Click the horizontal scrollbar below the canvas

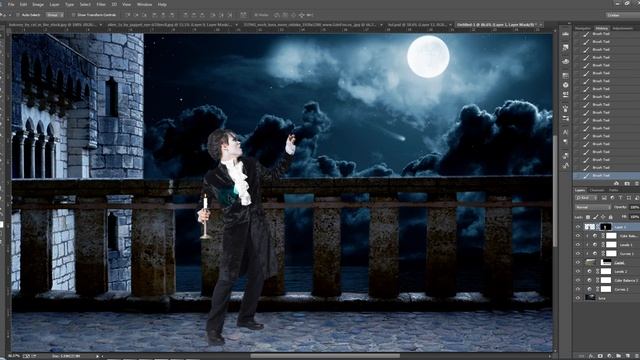(324, 356)
